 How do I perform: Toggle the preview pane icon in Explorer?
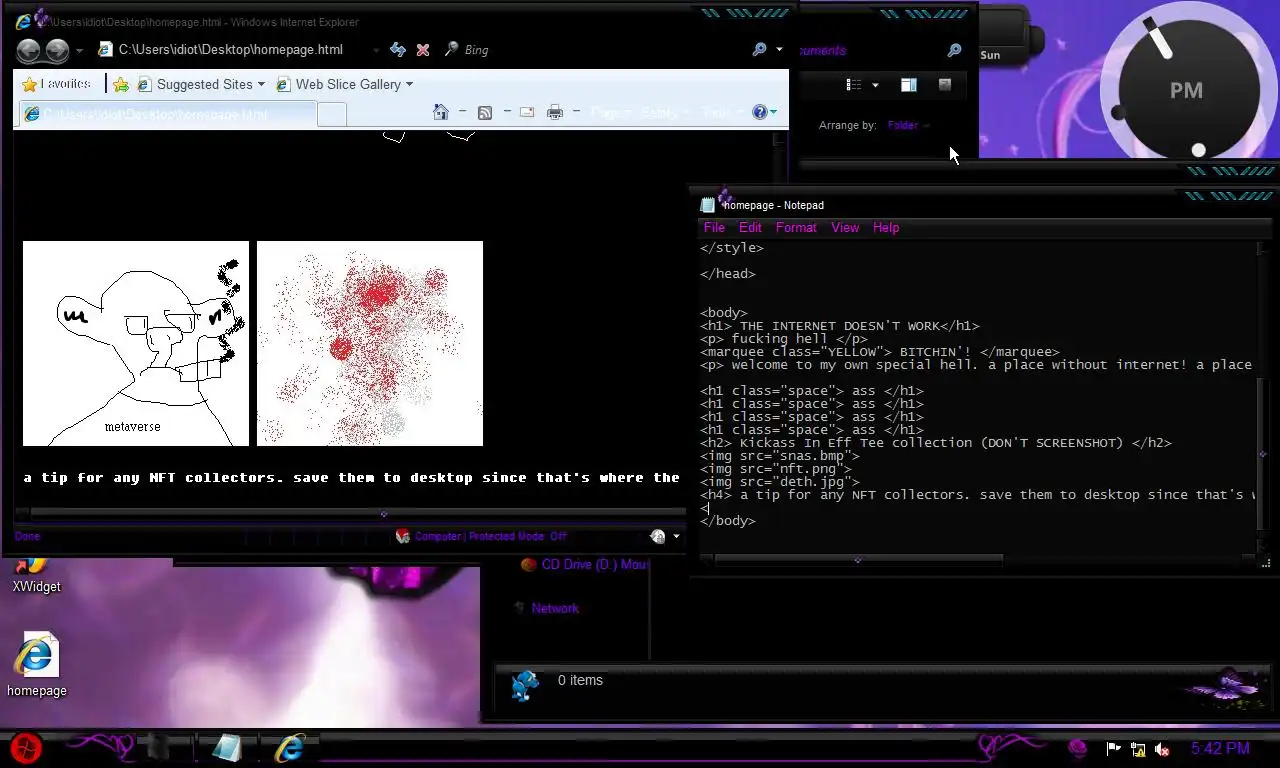[908, 85]
